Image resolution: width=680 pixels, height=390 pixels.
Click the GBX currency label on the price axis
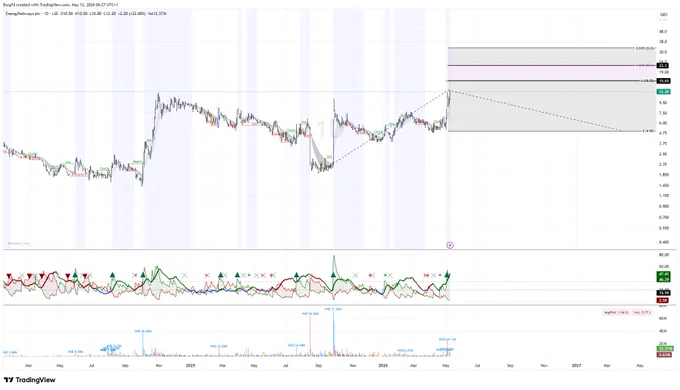(x=664, y=15)
